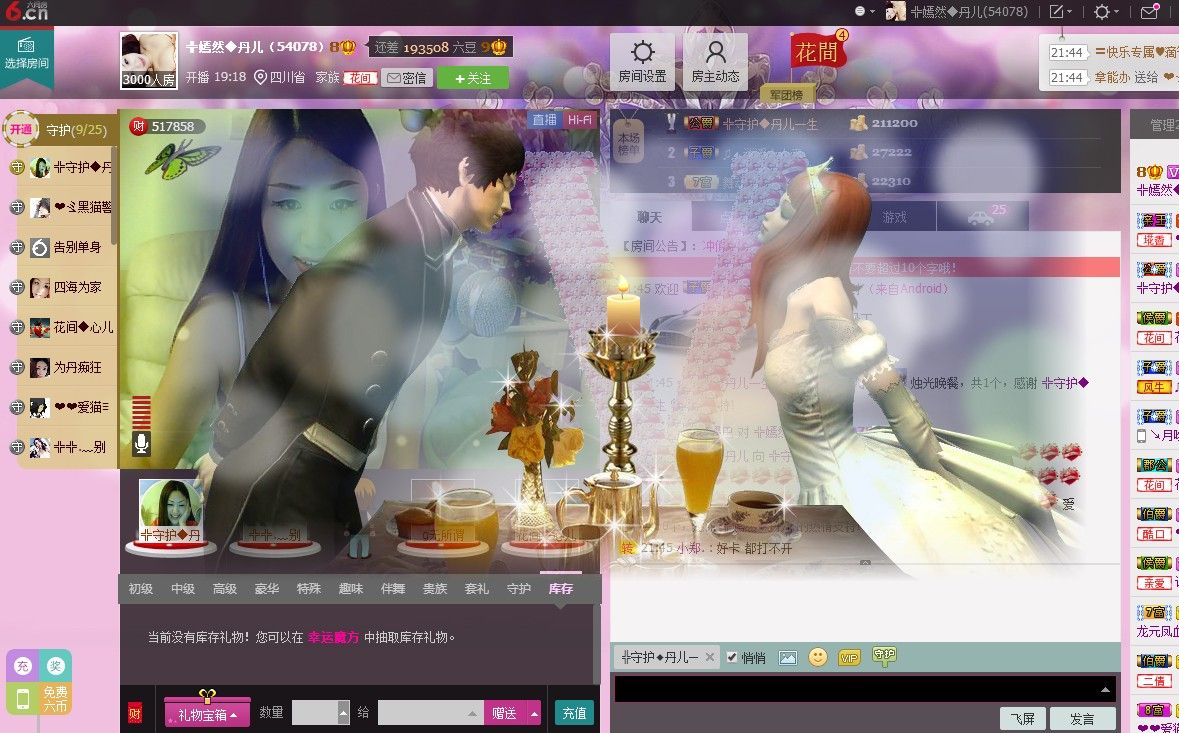Select the 趣味 gift tab
This screenshot has height=733, width=1179.
coord(350,589)
